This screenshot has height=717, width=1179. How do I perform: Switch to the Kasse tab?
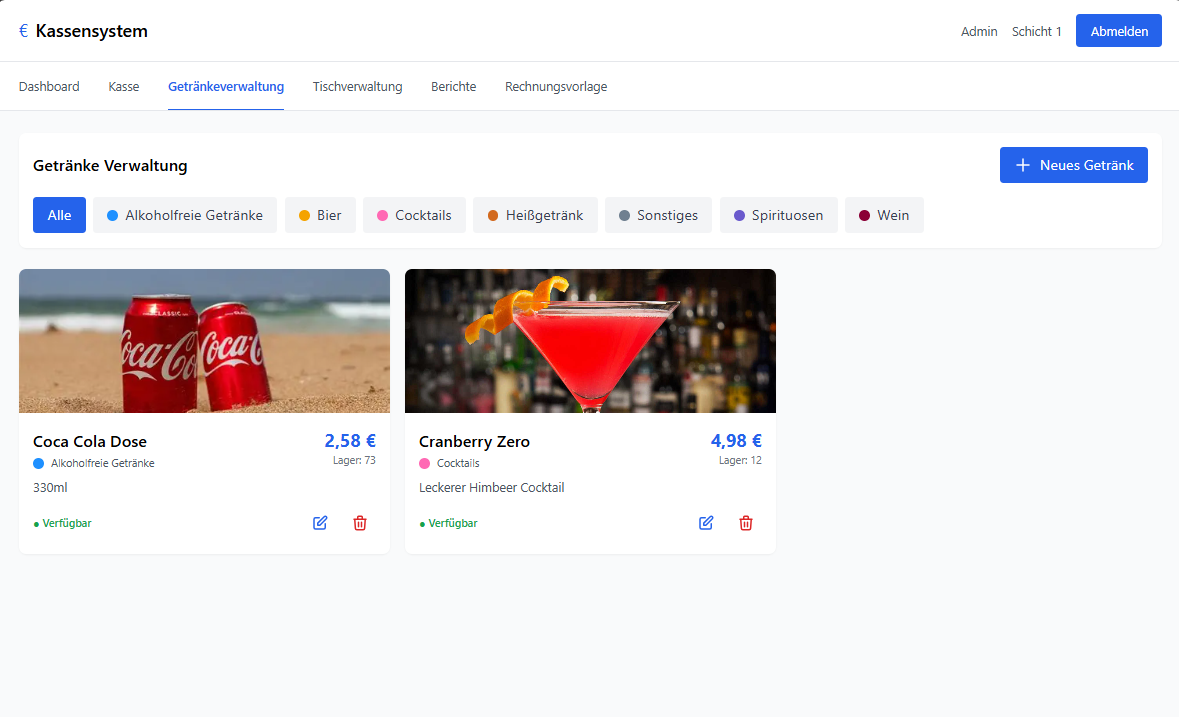123,86
